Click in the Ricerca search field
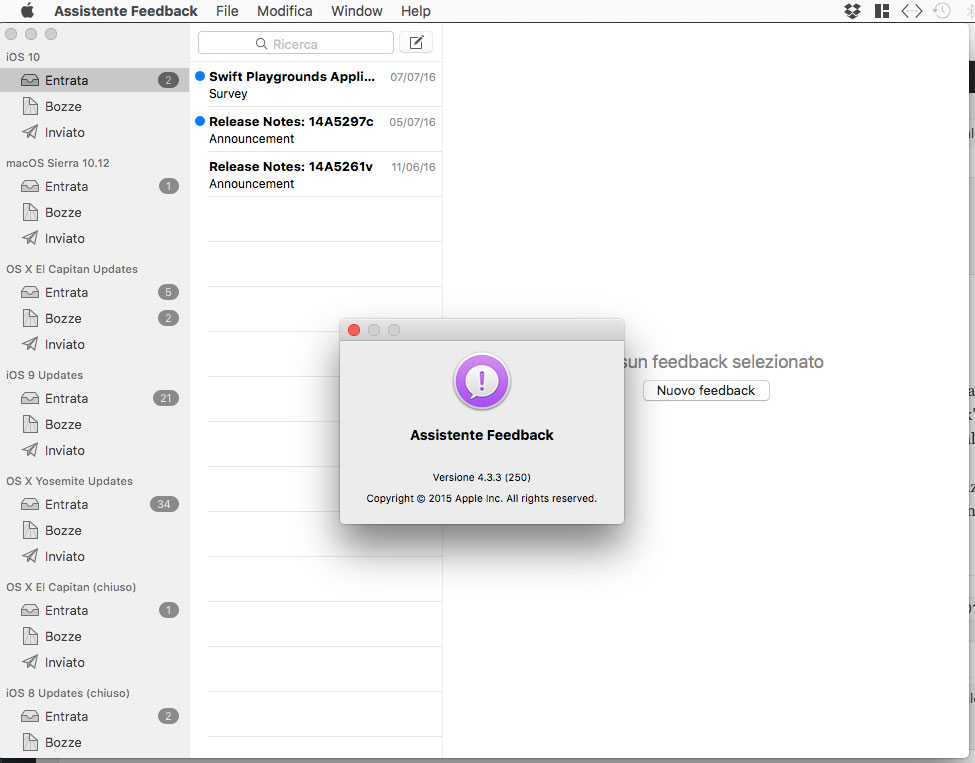The image size is (975, 763). [x=296, y=44]
